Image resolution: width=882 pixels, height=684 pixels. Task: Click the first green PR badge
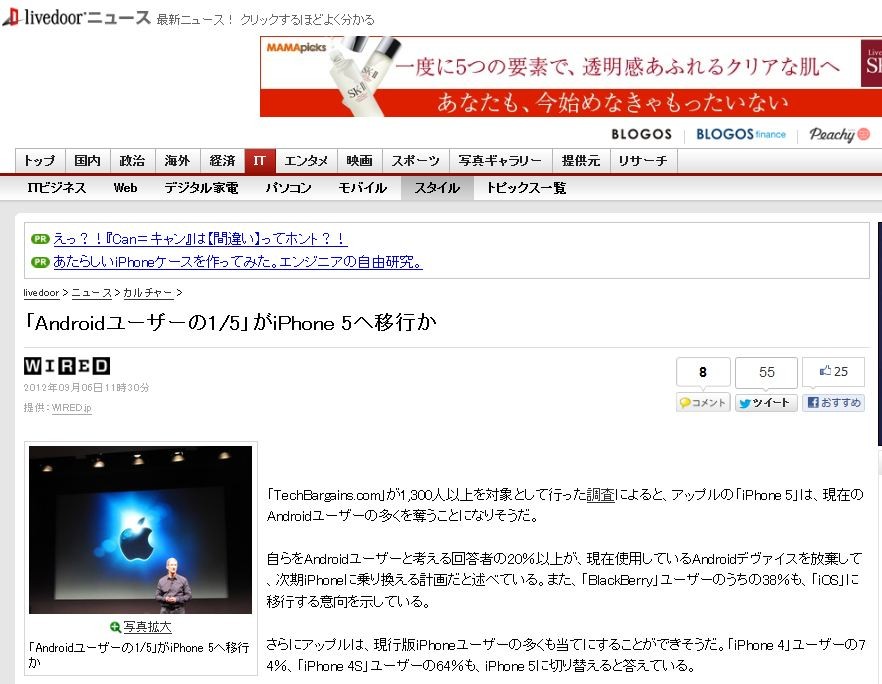[40, 238]
